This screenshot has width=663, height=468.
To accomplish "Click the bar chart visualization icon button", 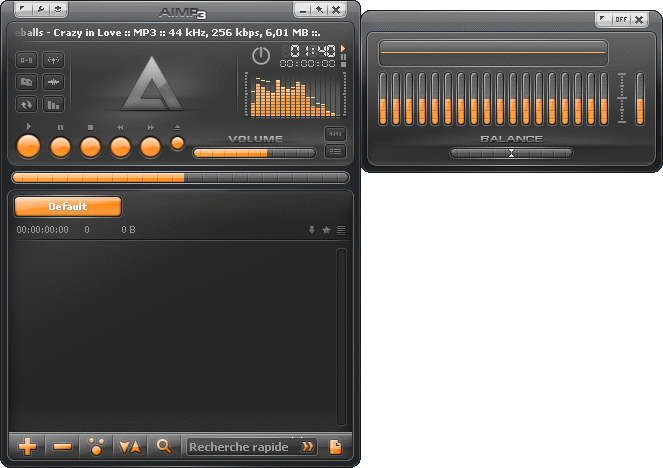I will point(53,104).
